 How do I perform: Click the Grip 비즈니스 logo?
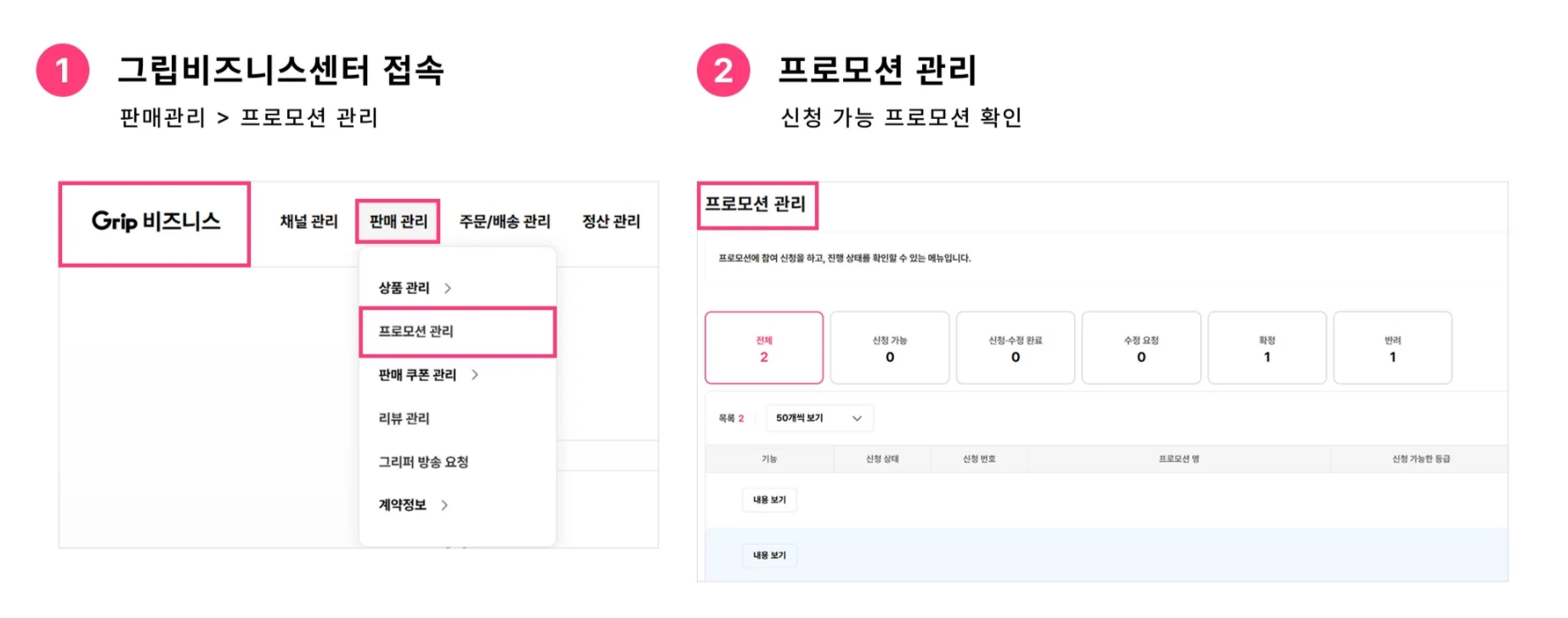[x=156, y=222]
